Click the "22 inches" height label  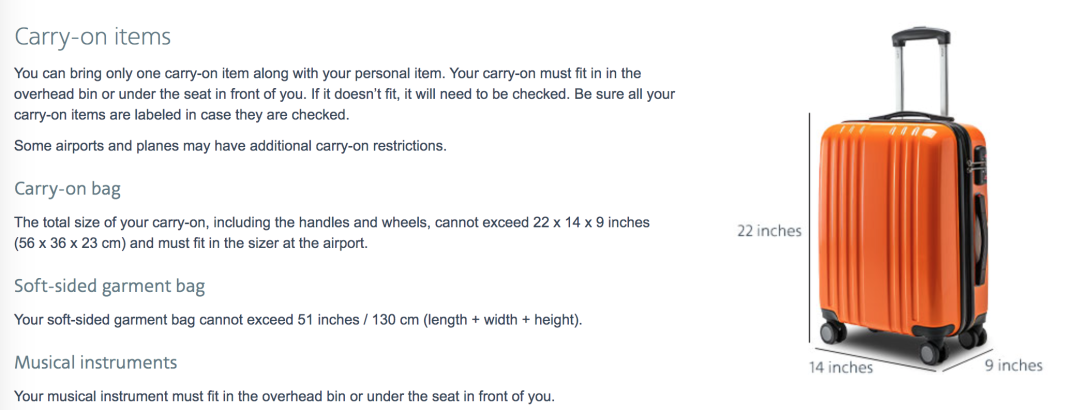click(769, 231)
